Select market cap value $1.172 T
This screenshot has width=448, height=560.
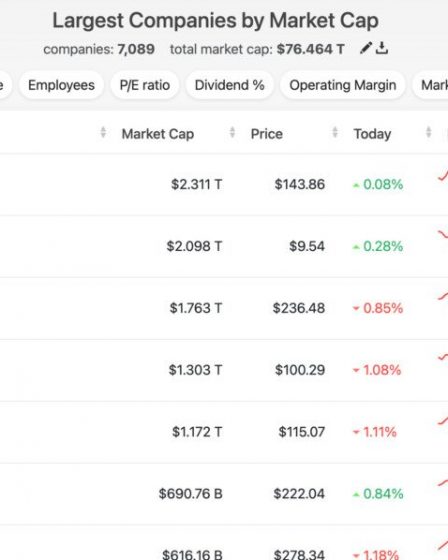[x=197, y=432]
